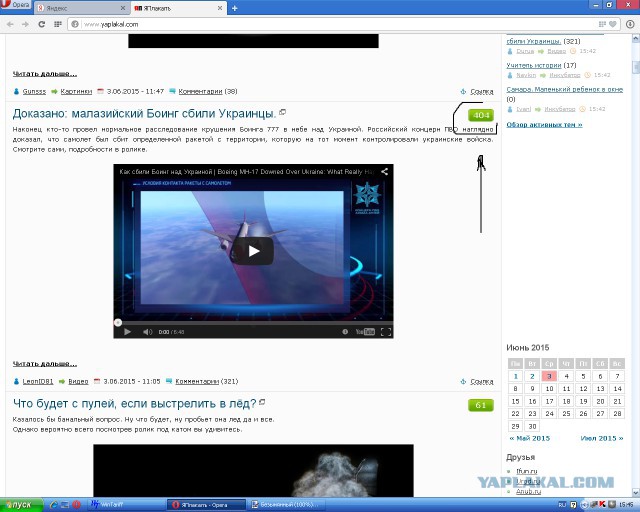Screen dimensions: 640x512
Task: Toggle fullscreen on the video player
Action: coord(386,332)
